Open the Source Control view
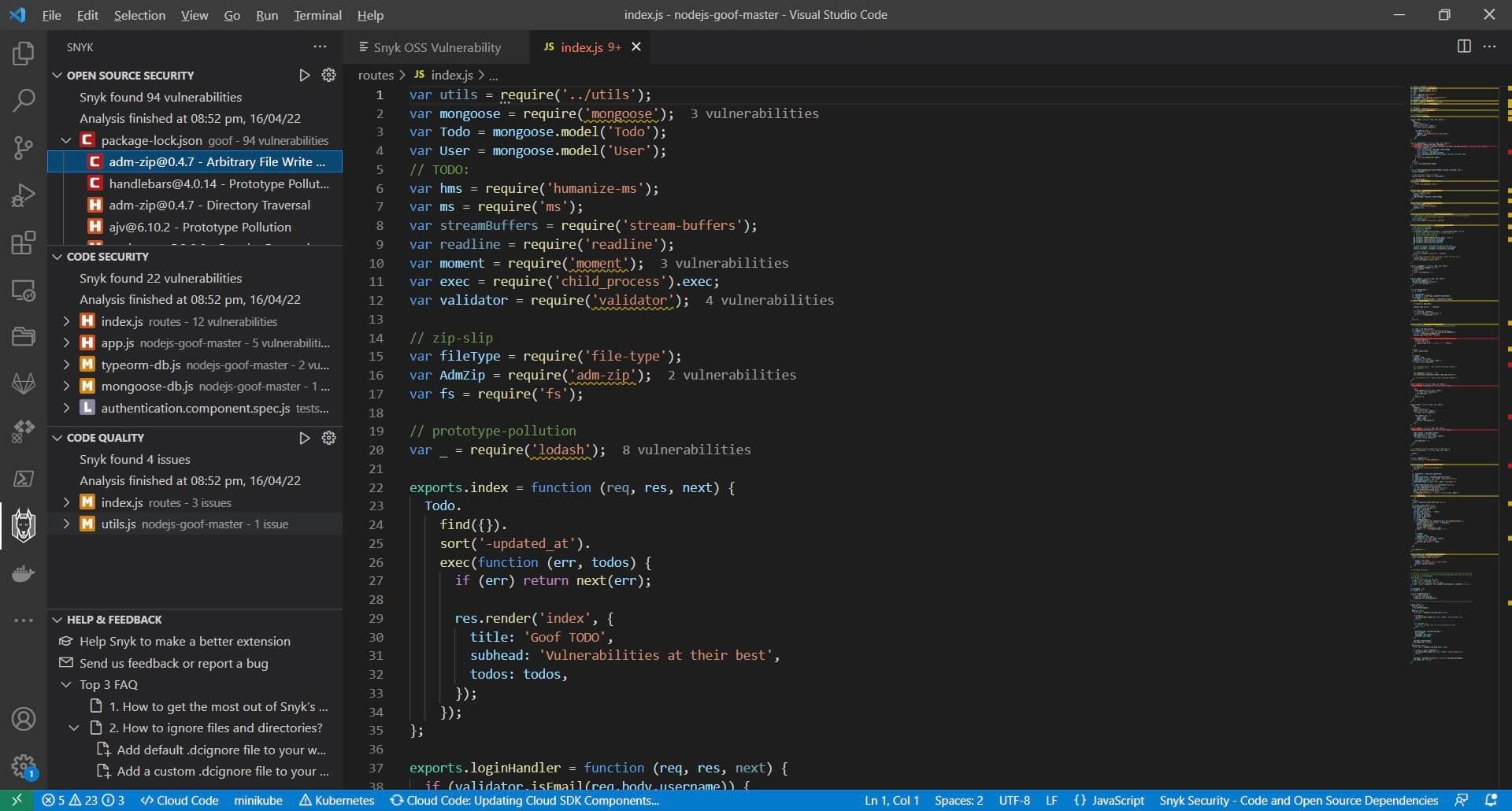Screen dimensions: 1512x811 23,148
